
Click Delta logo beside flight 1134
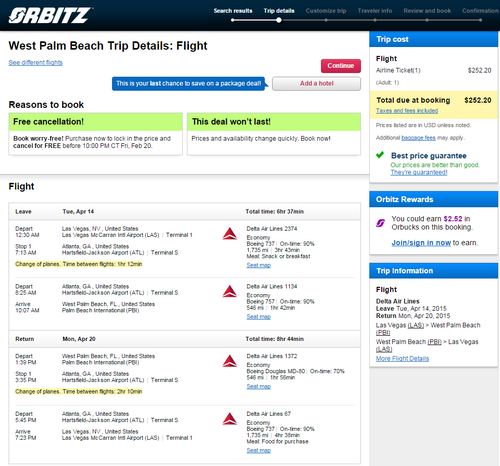230,292
